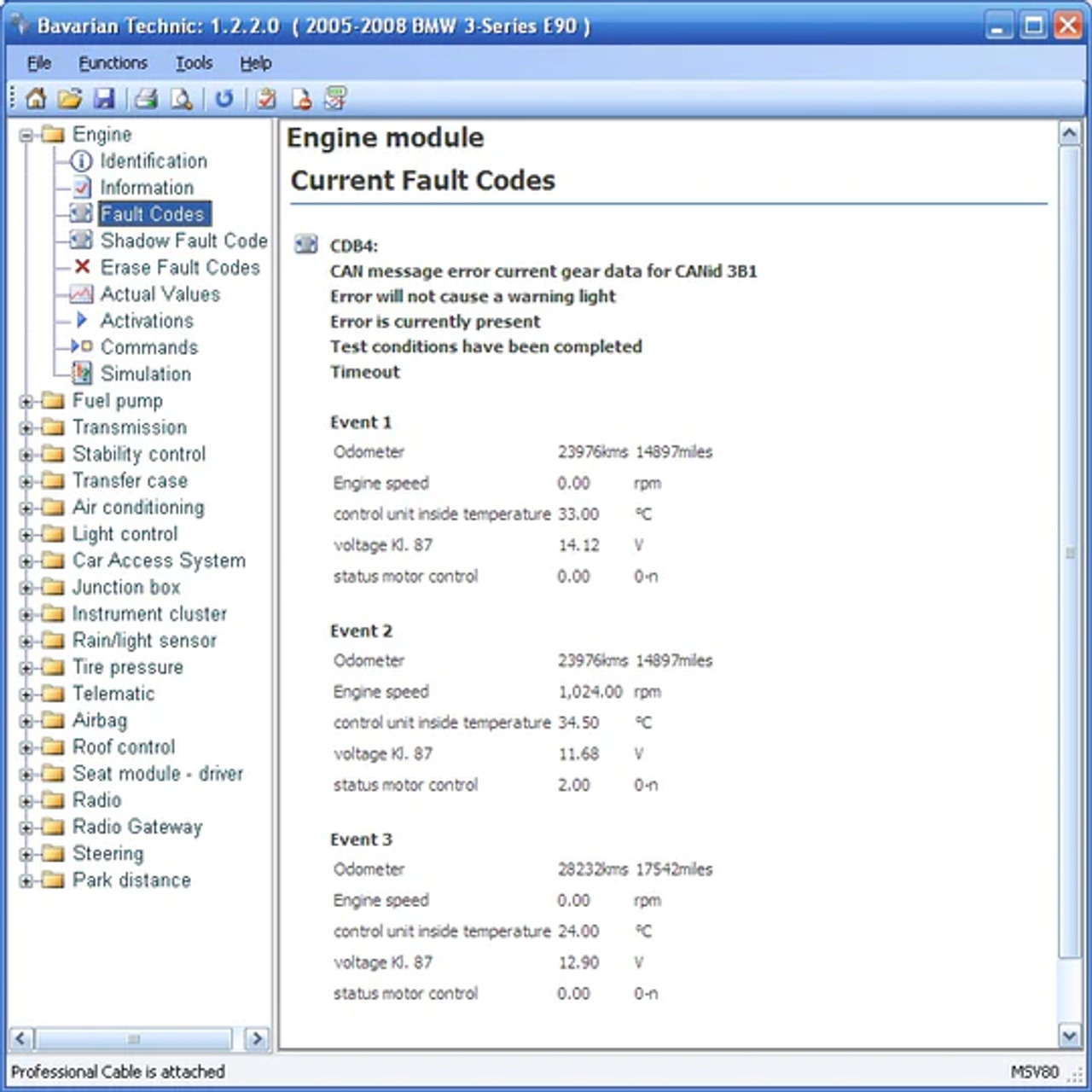1092x1092 pixels.
Task: Expand the Instrument cluster node
Action: click(26, 614)
